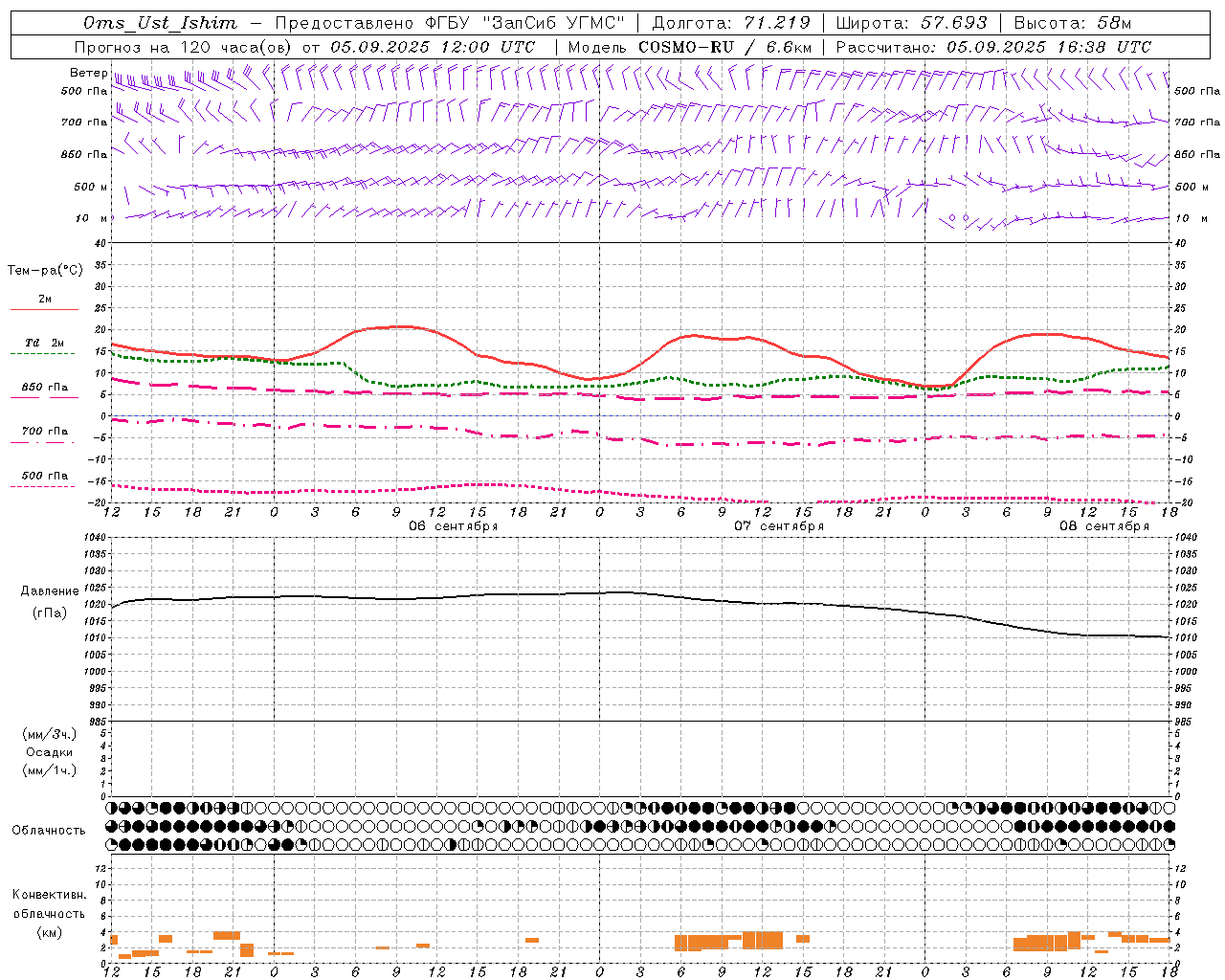Screen dimensions: 1225x980
Task: Click the 06 сентября date label
Action: pyautogui.click(x=454, y=526)
